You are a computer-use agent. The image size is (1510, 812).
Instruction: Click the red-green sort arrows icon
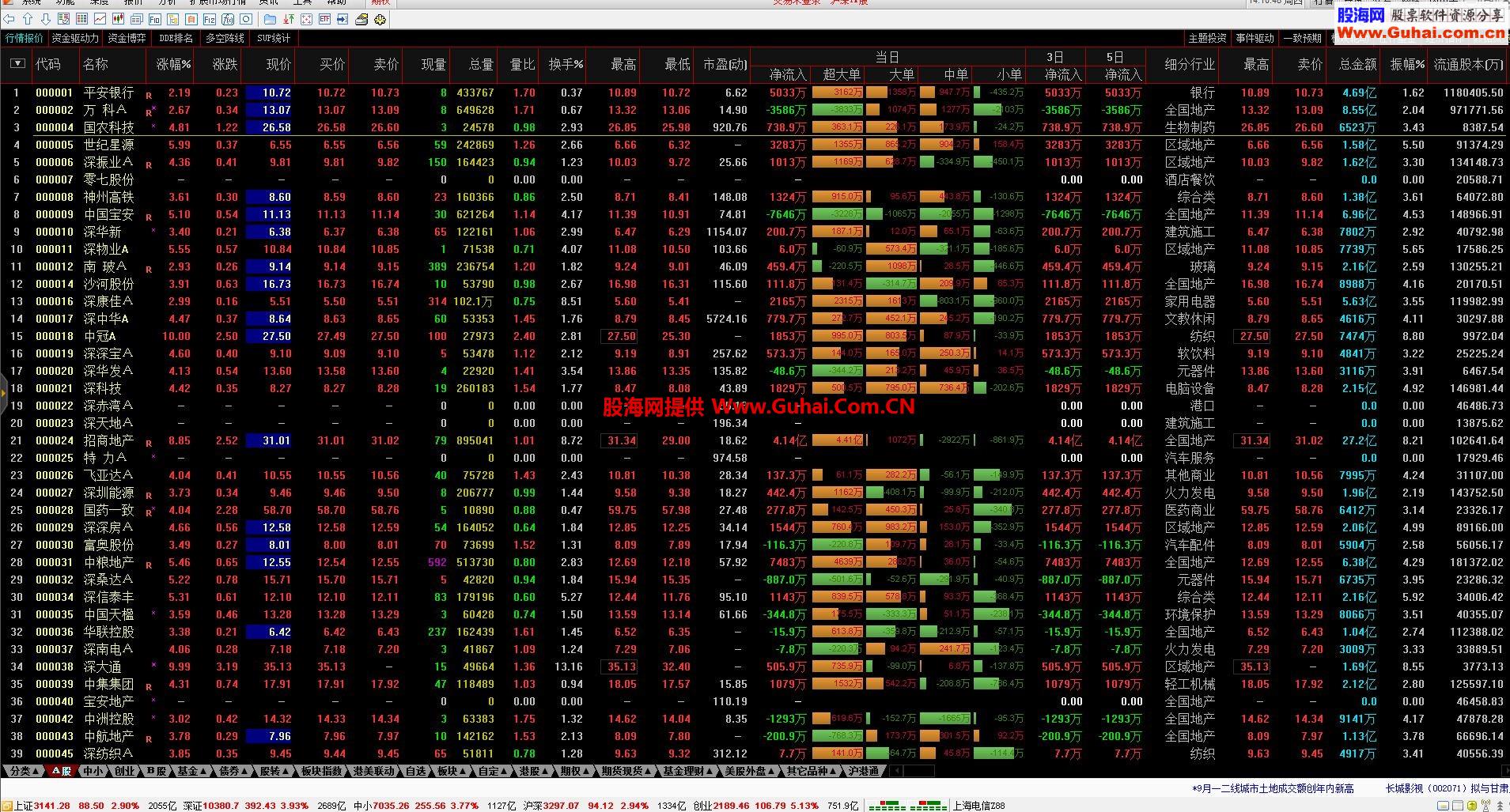[288, 19]
